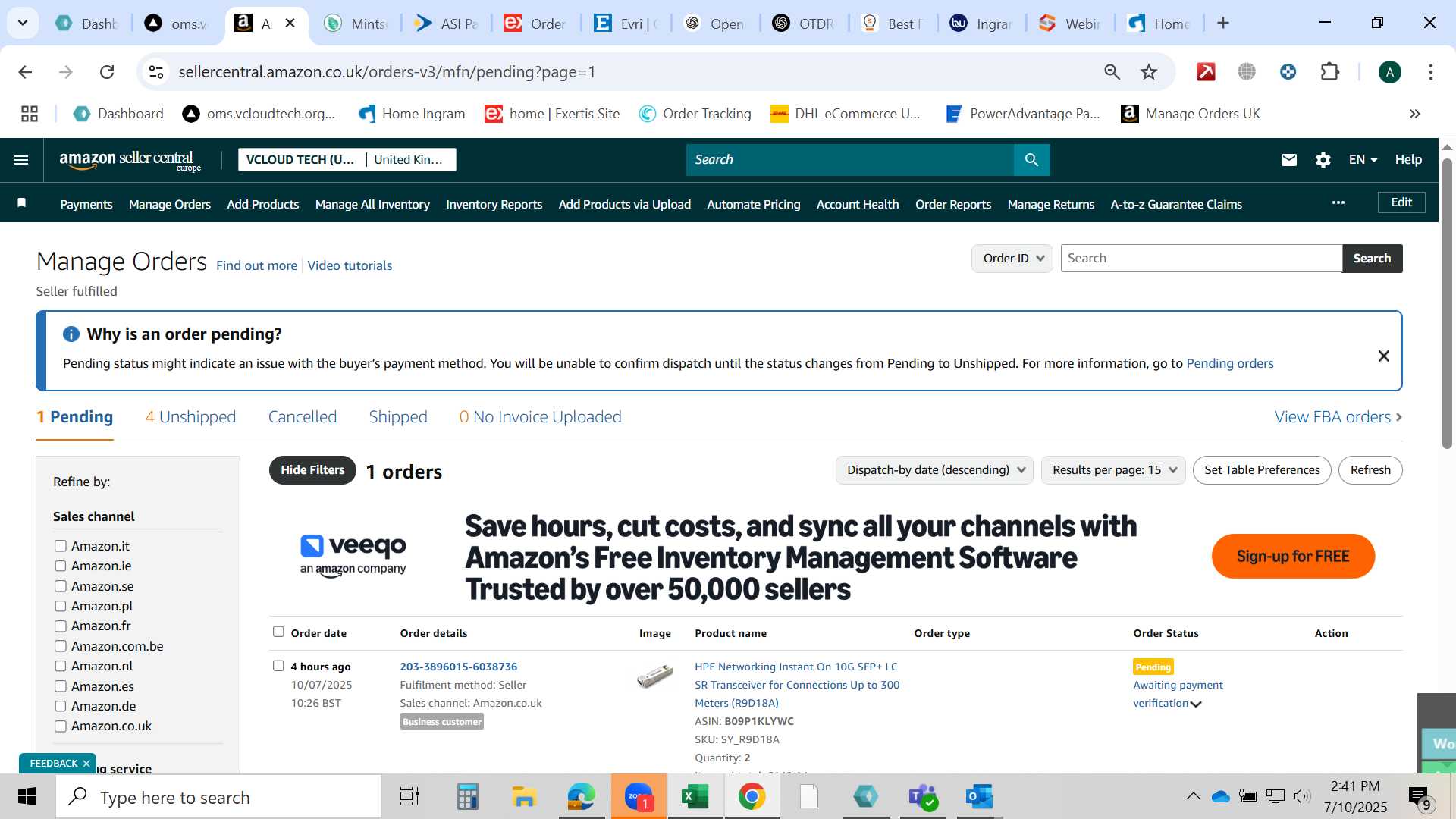The image size is (1456, 819).
Task: Click Sign-up for FREE veeqo button
Action: (1293, 557)
